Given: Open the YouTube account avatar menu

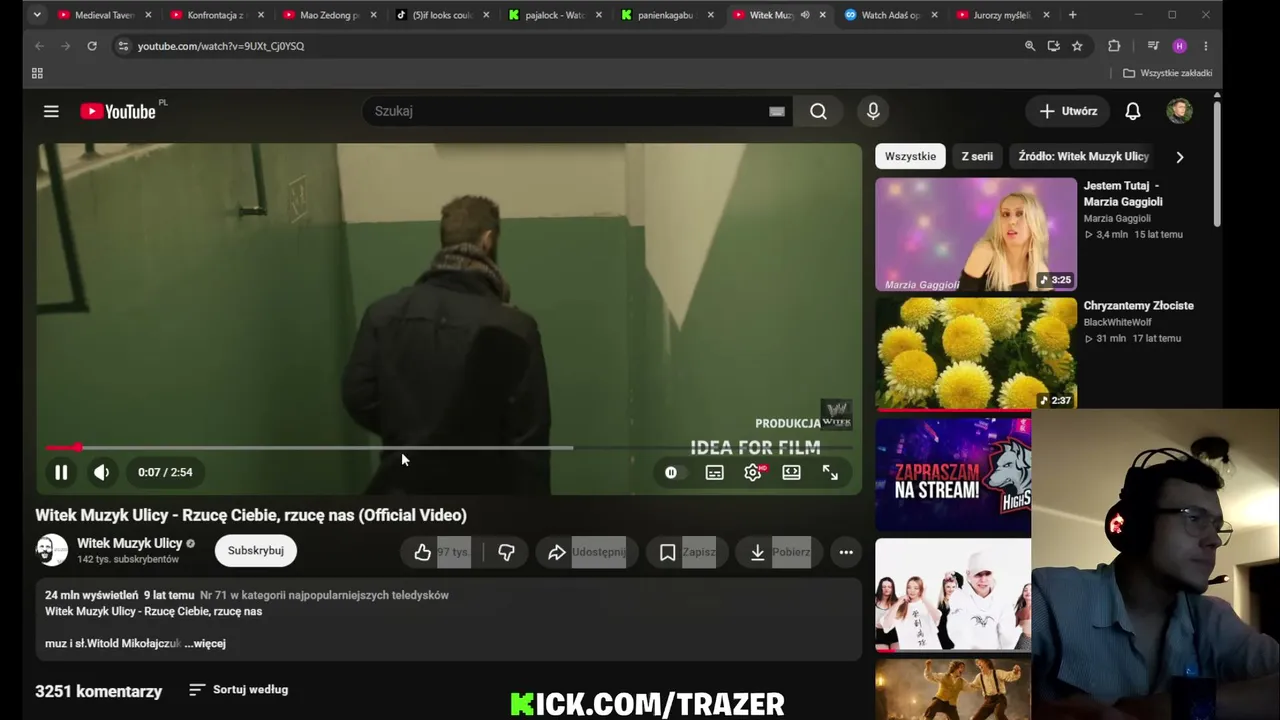Looking at the screenshot, I should pyautogui.click(x=1180, y=111).
